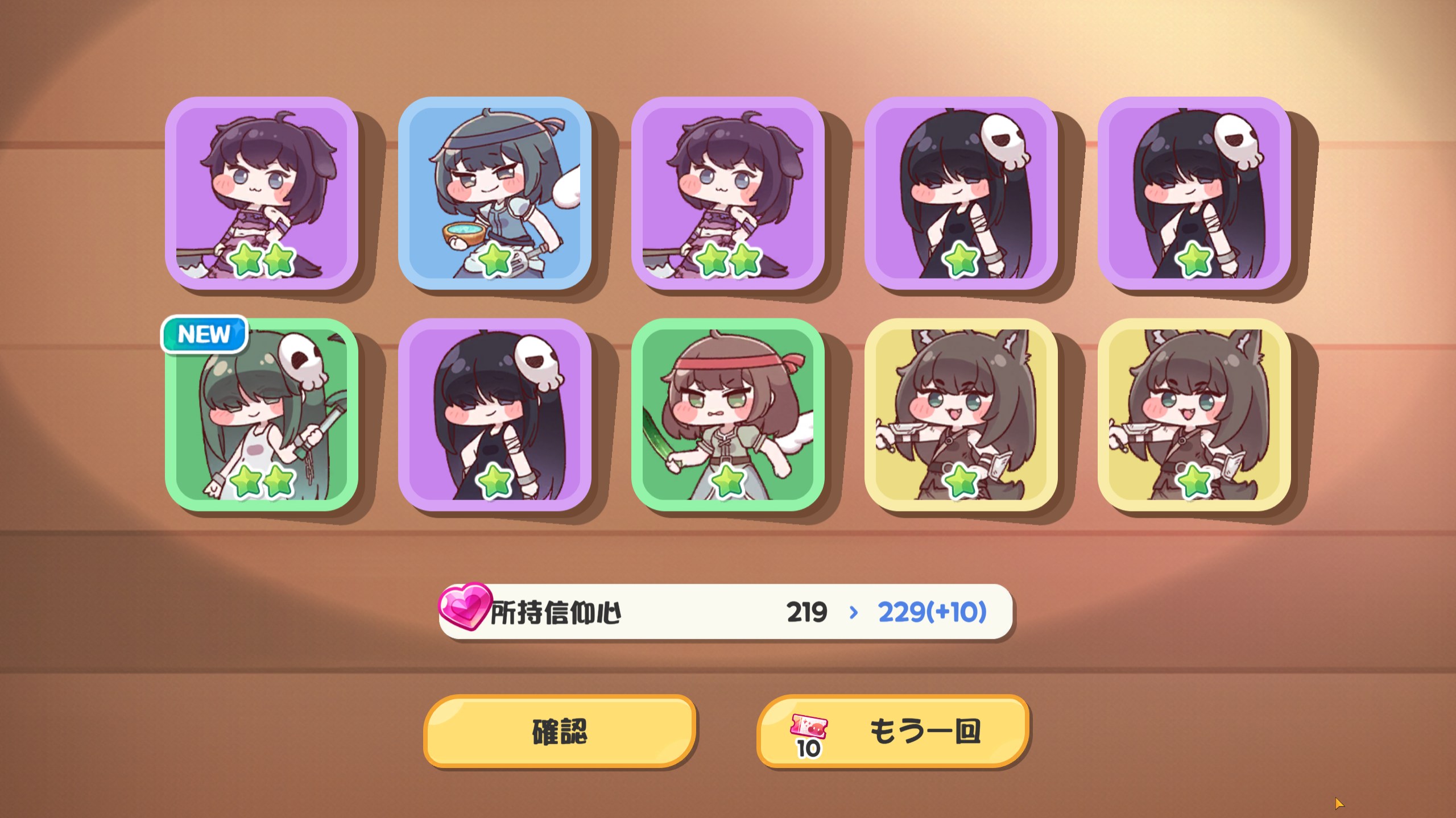1456x818 pixels.
Task: Click the 229(+10) updated faith value
Action: (x=932, y=612)
